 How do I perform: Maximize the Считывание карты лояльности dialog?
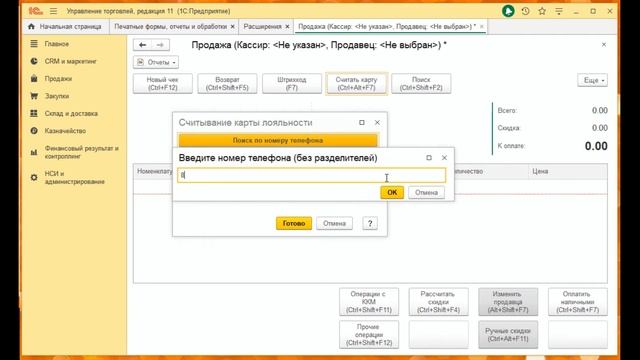pos(362,122)
